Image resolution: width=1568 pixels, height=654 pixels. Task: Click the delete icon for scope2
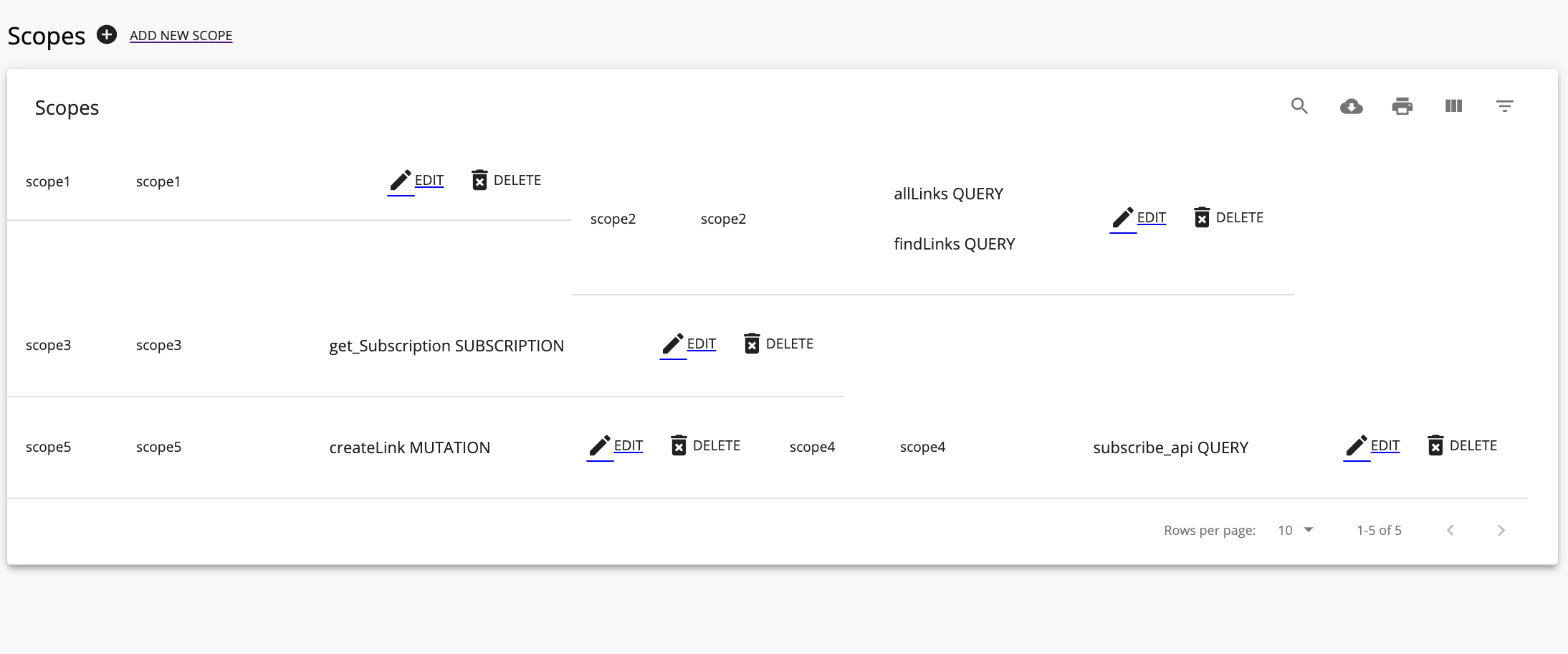[1202, 217]
